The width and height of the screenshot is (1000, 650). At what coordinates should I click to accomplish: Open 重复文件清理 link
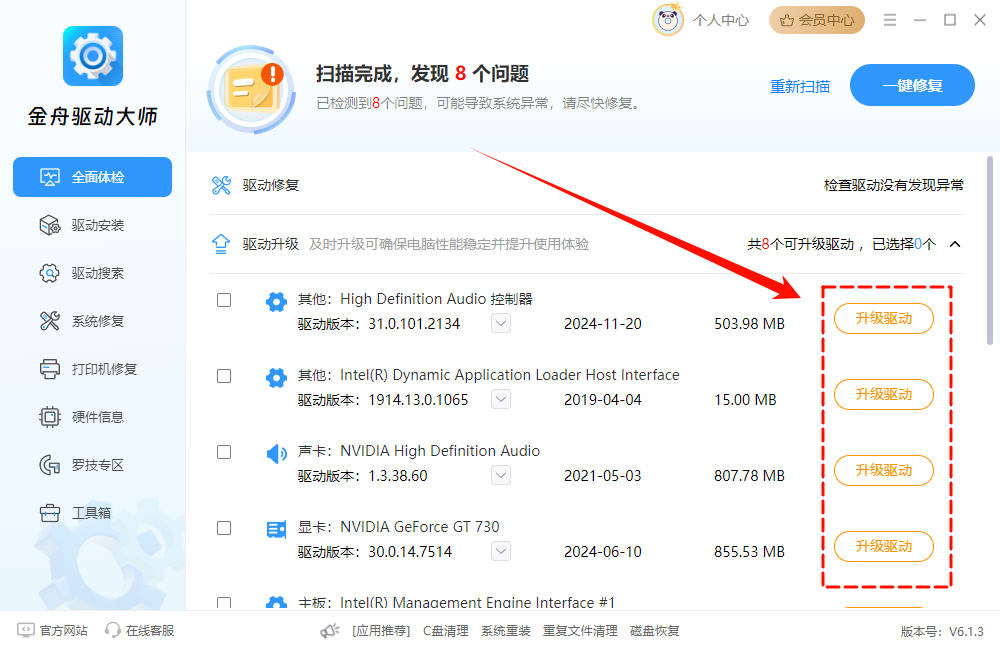[x=580, y=631]
